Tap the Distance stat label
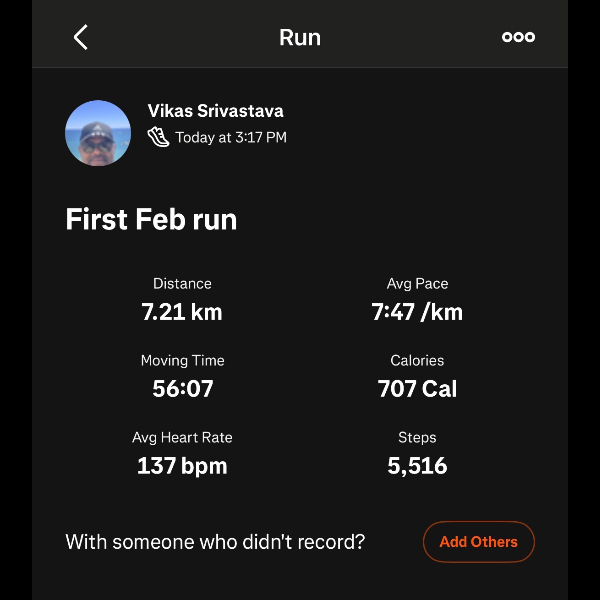The width and height of the screenshot is (600, 600). pos(182,284)
